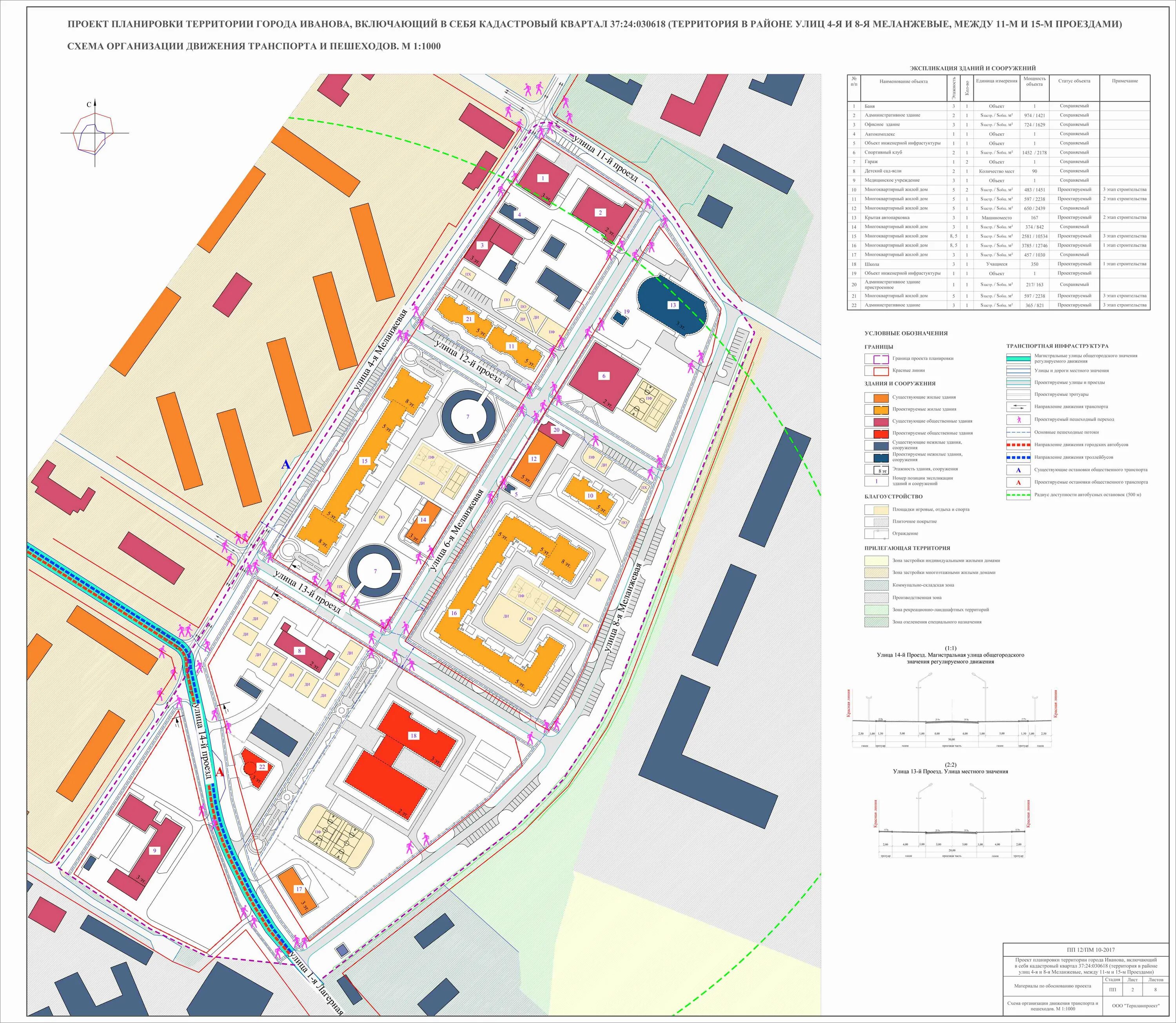
Task: Select the 'Автокомплекс' table row
Action: click(x=998, y=134)
